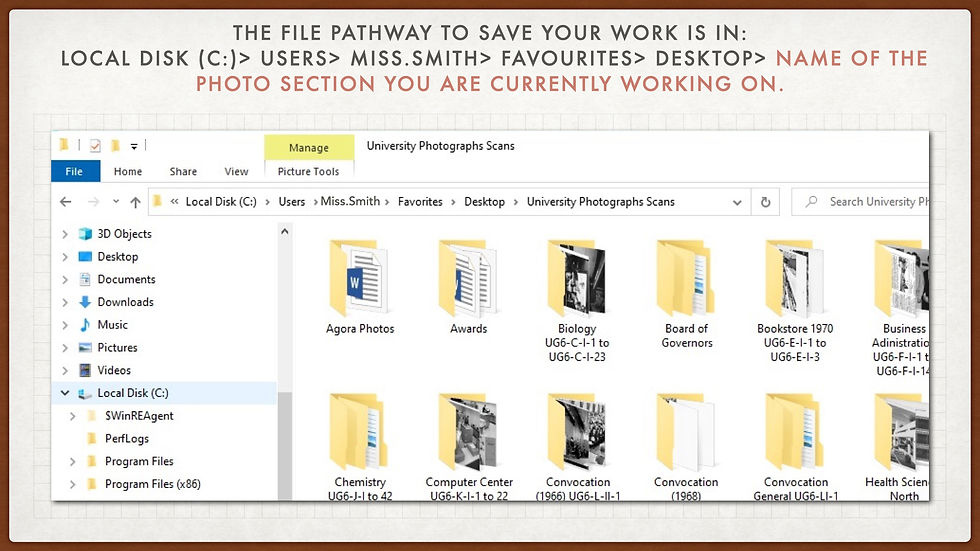The width and height of the screenshot is (980, 551).
Task: Select Local Disk (C:) in navigation pane
Action: pos(132,393)
